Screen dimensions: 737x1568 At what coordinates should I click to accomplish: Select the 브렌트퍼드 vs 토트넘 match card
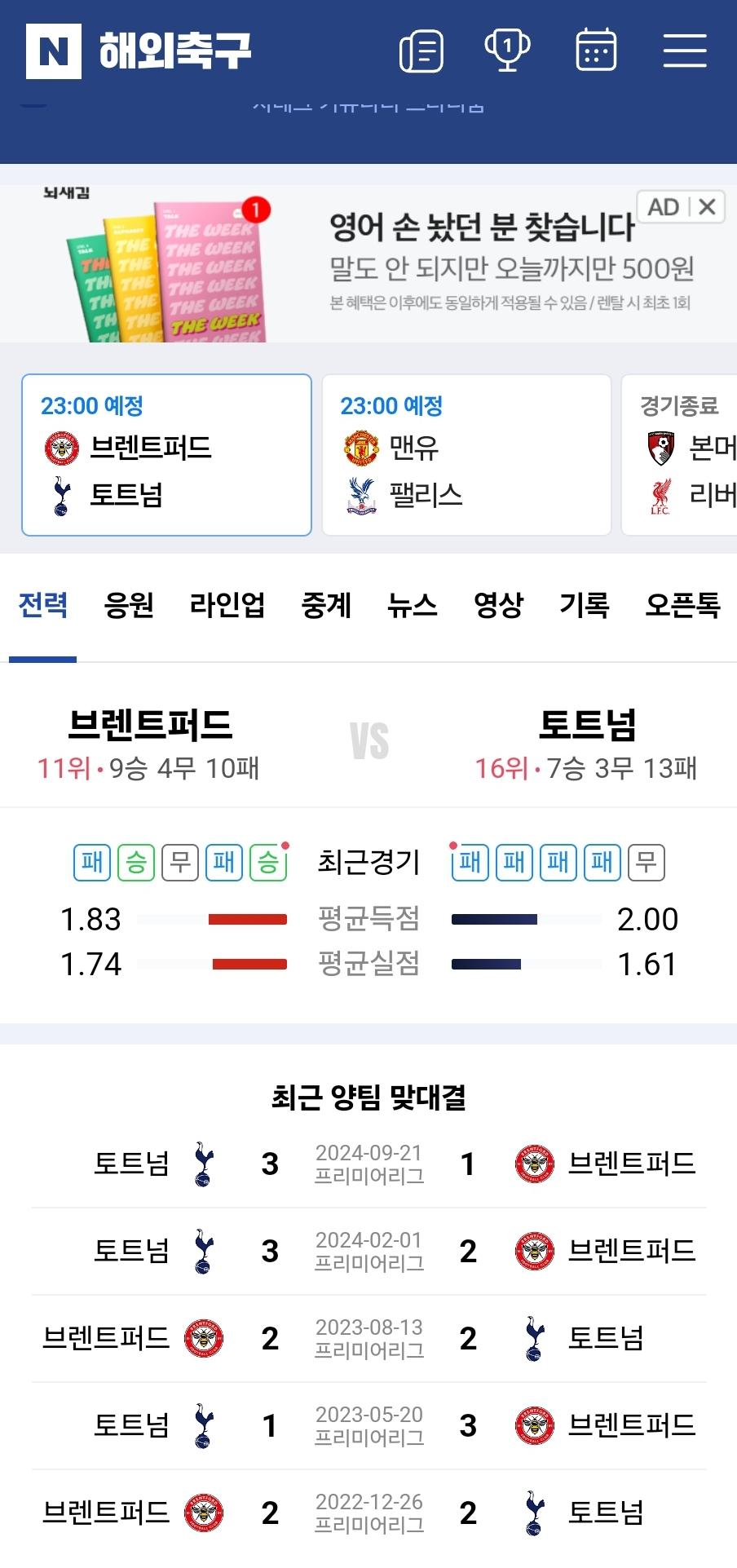point(166,455)
